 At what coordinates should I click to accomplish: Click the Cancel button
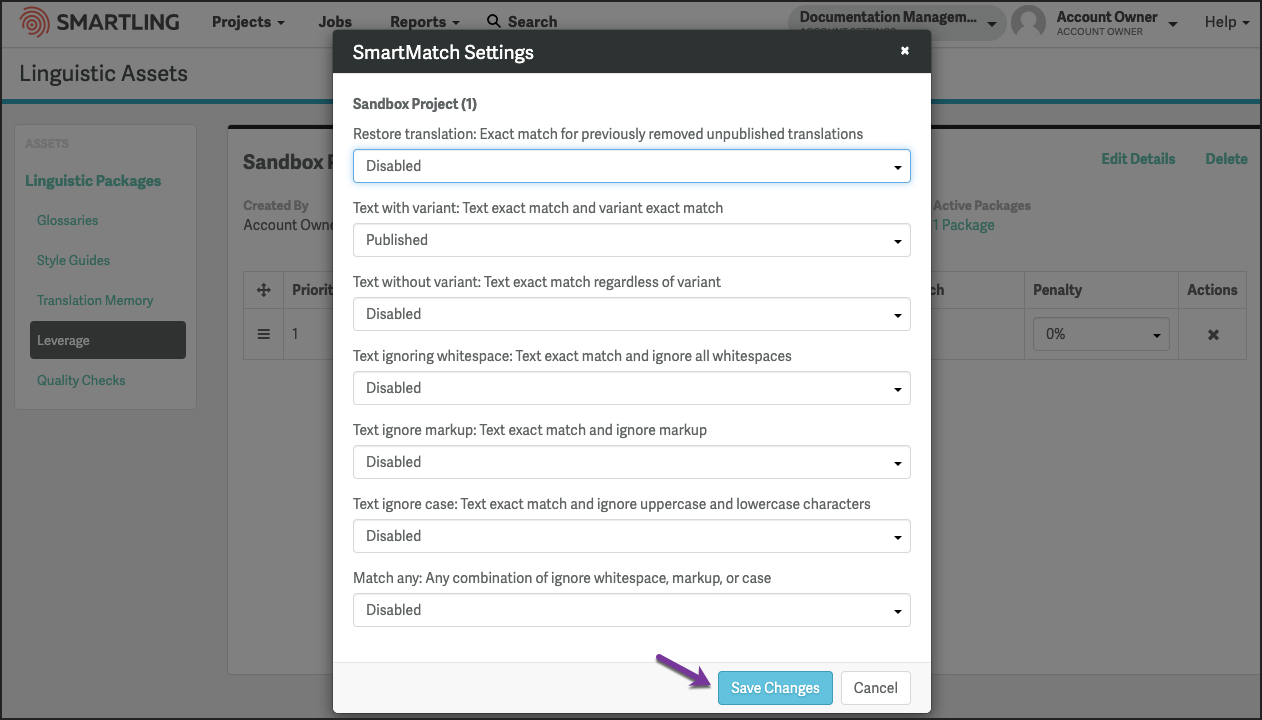[x=876, y=688]
